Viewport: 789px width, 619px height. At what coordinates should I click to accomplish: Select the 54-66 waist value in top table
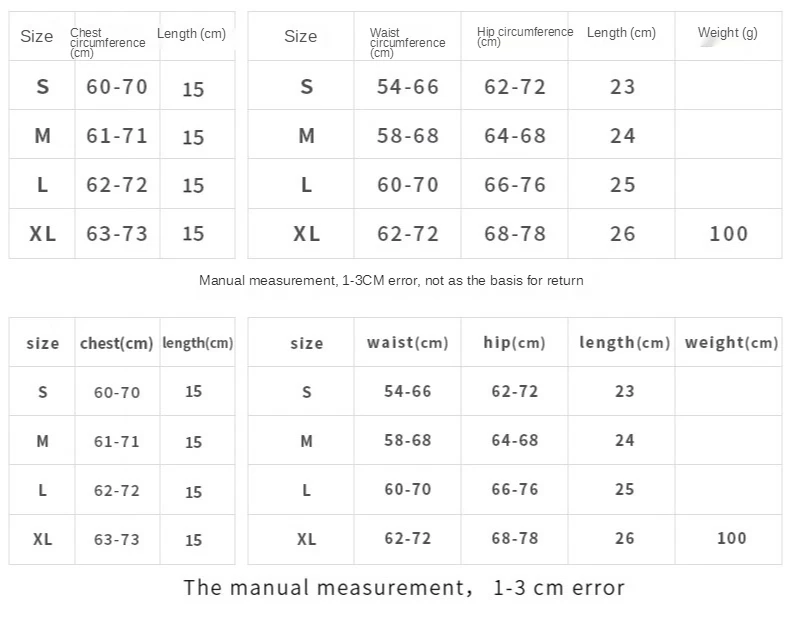pyautogui.click(x=408, y=87)
